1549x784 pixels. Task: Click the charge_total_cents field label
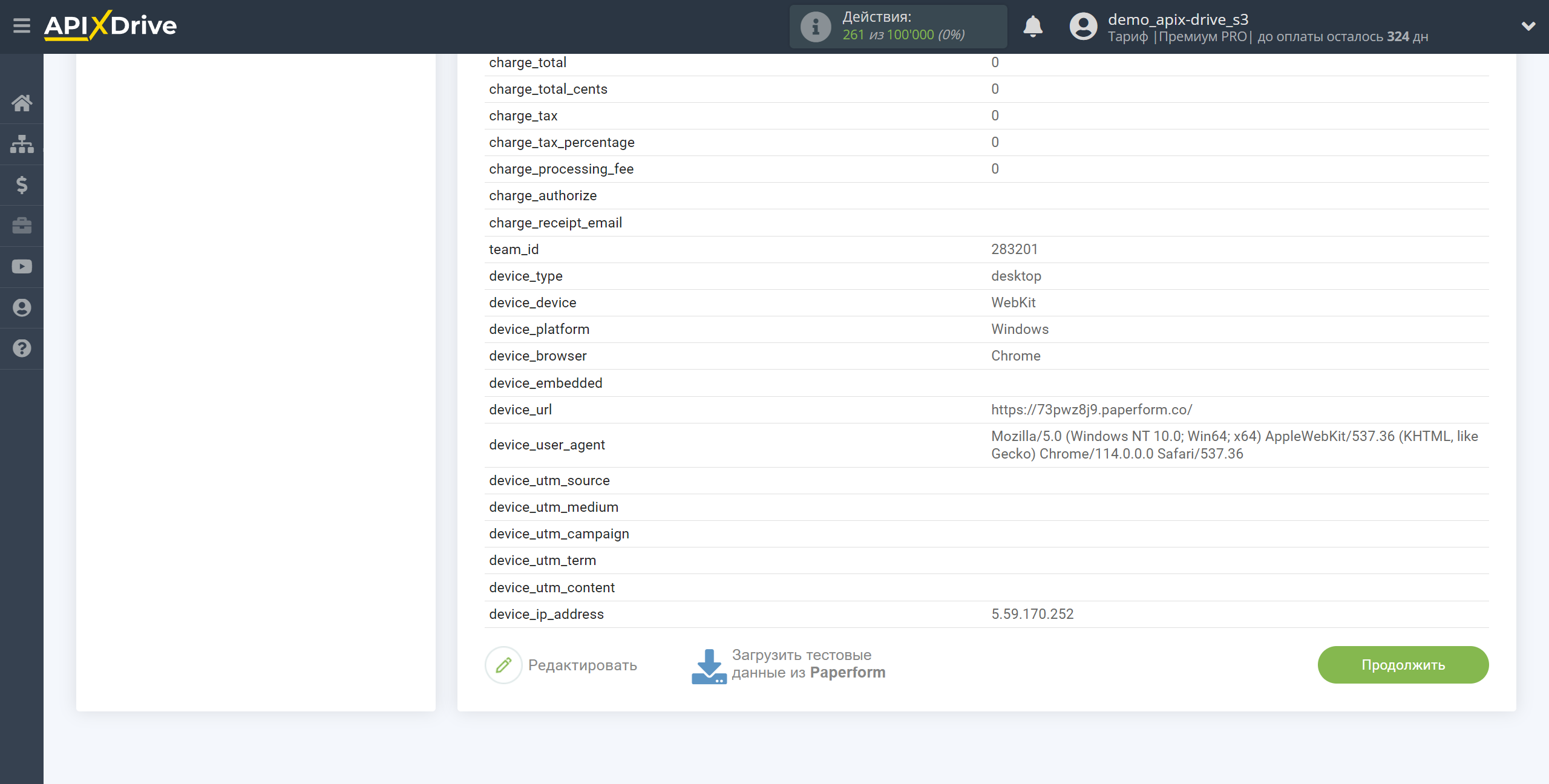(x=548, y=89)
